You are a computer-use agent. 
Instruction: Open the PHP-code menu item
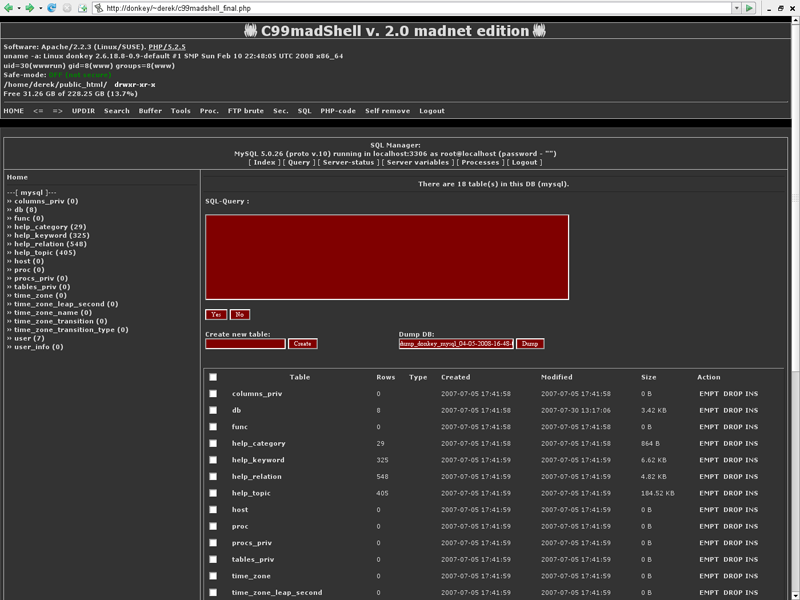(x=338, y=111)
